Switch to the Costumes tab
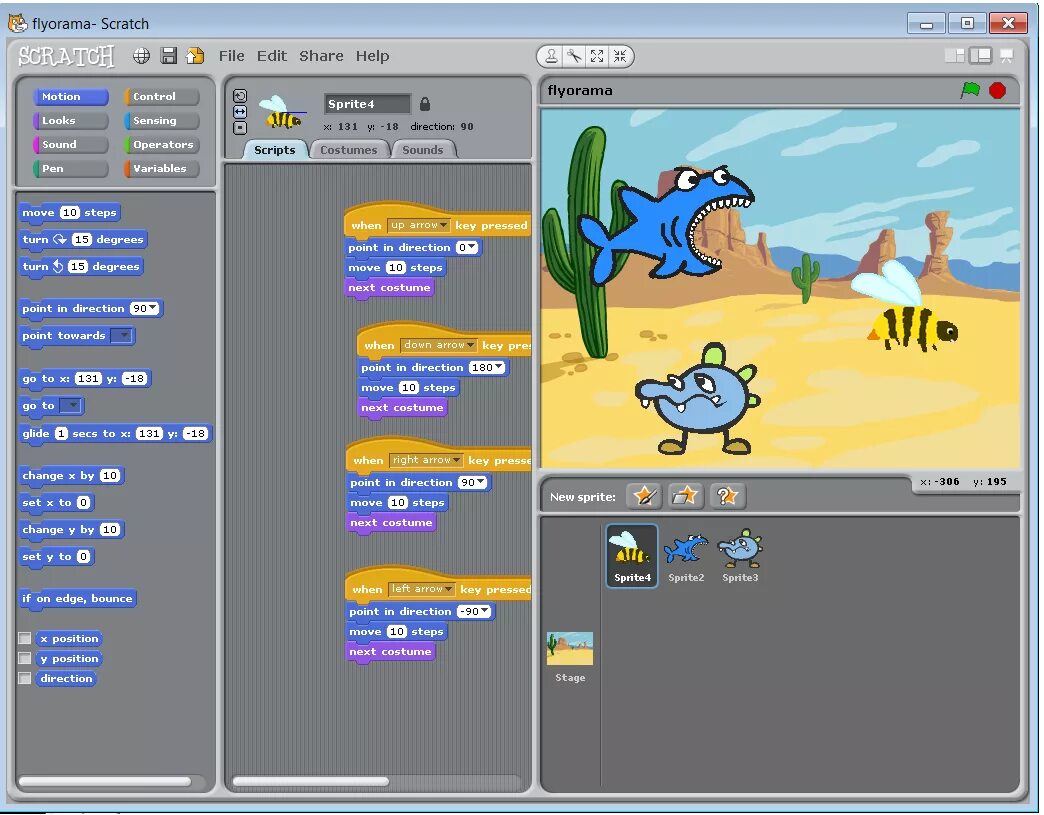1044x815 pixels. [349, 149]
